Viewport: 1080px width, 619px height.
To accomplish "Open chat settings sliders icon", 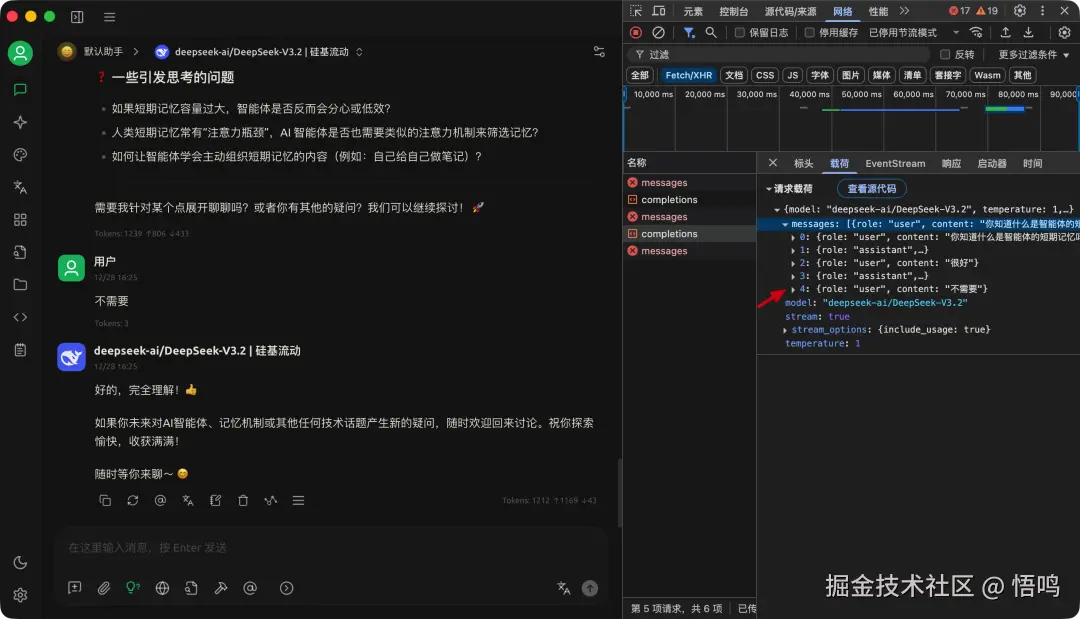I will (599, 52).
